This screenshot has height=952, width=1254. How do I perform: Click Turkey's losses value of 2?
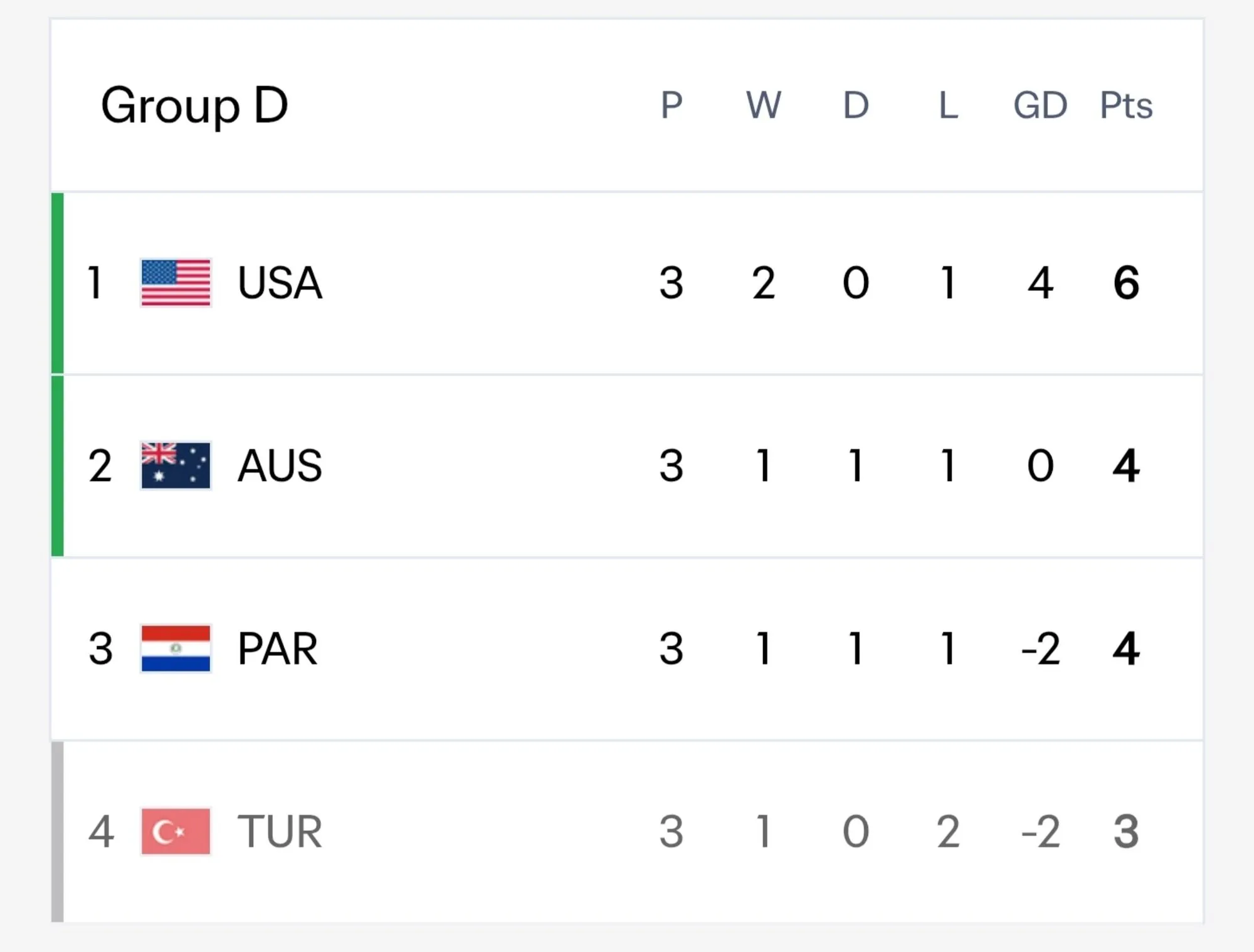[x=948, y=832]
